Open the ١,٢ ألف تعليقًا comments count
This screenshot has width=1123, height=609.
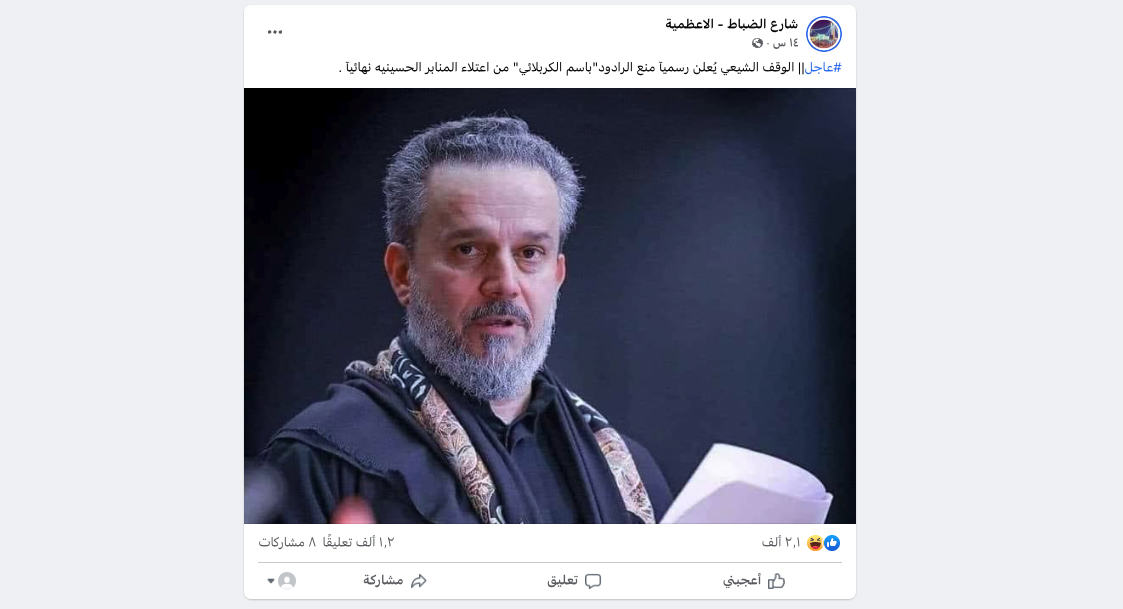point(358,542)
